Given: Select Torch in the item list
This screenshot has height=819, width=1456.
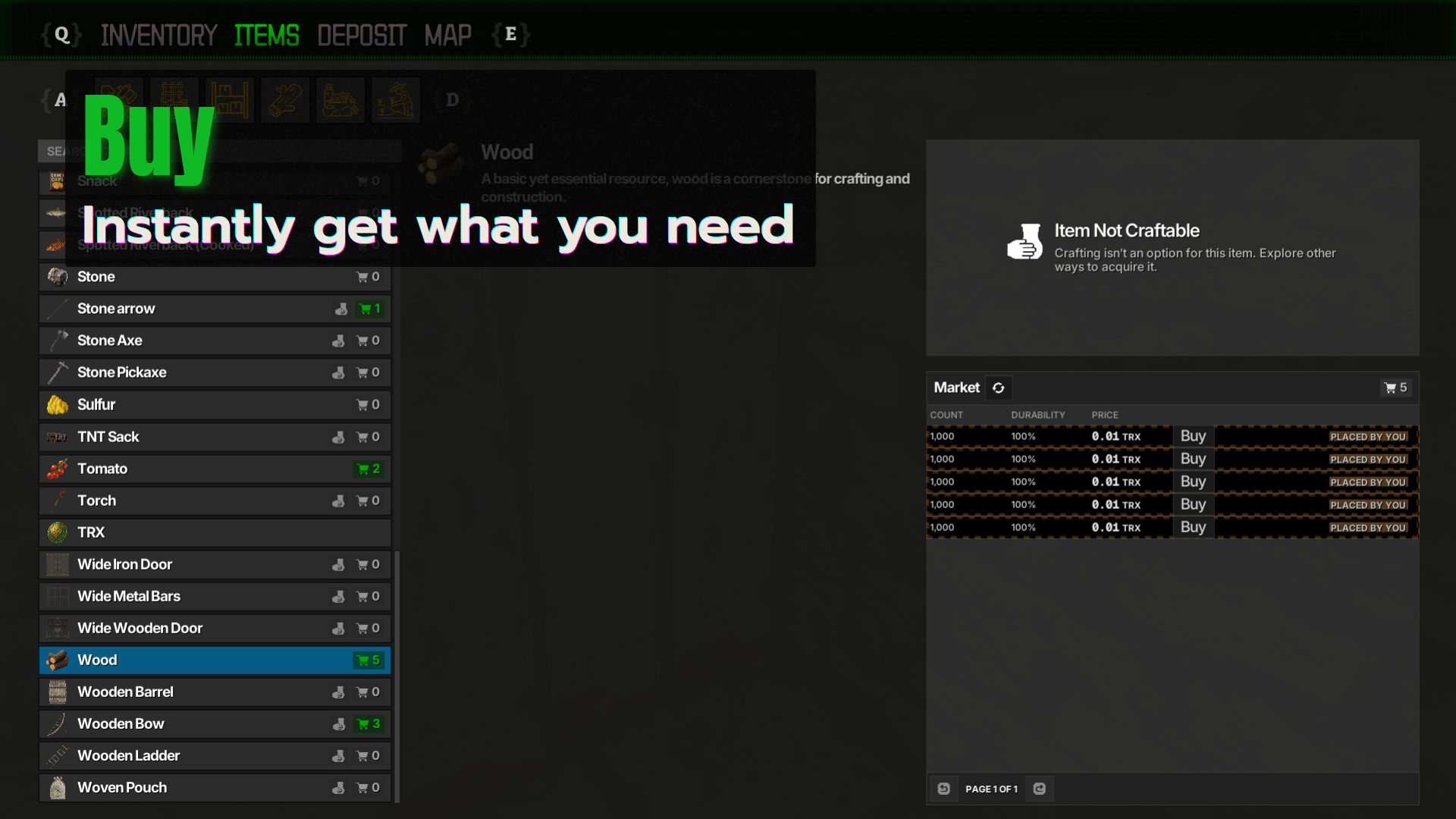Looking at the screenshot, I should [215, 500].
